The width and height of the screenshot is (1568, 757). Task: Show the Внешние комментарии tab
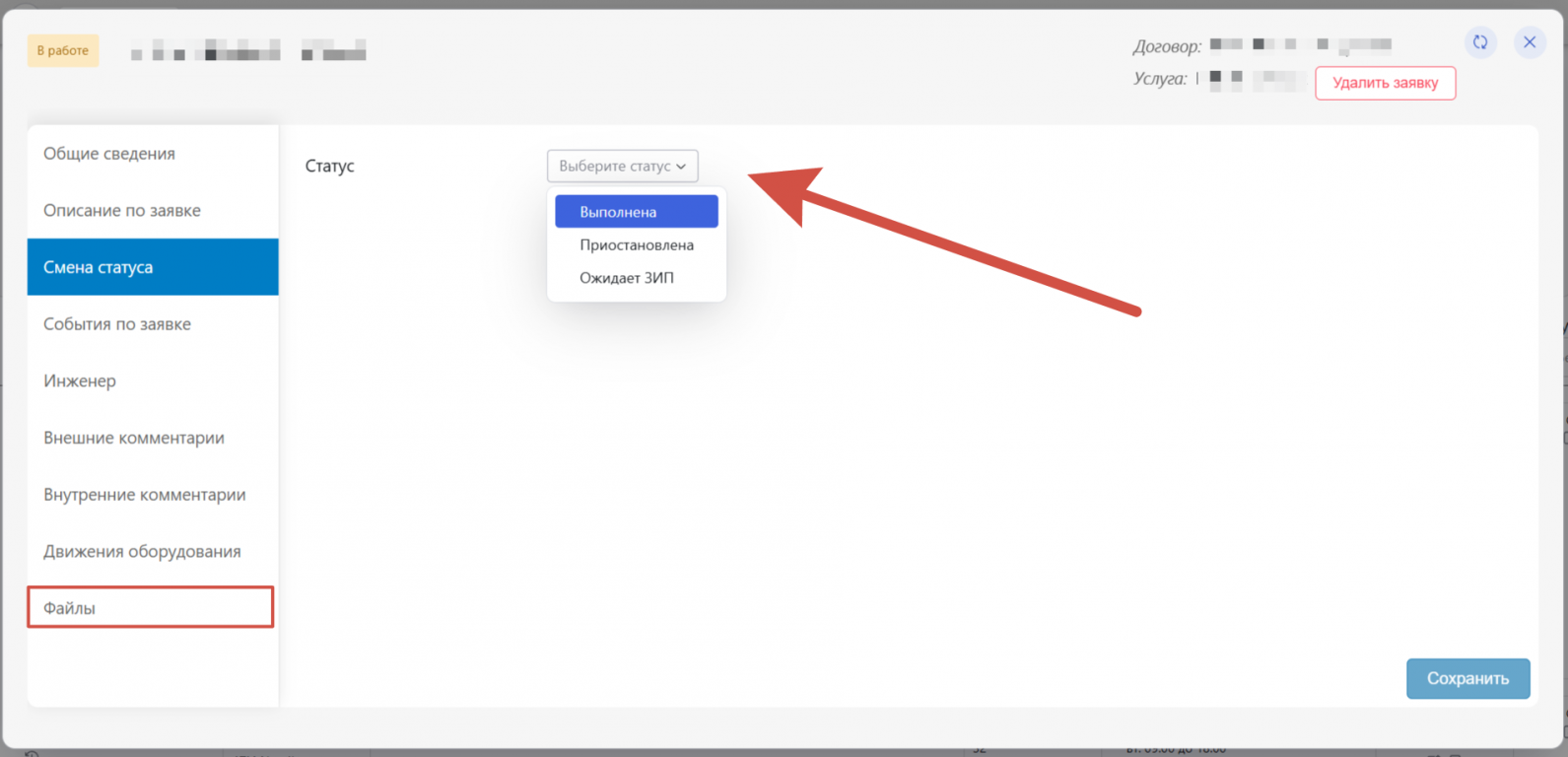pos(134,438)
